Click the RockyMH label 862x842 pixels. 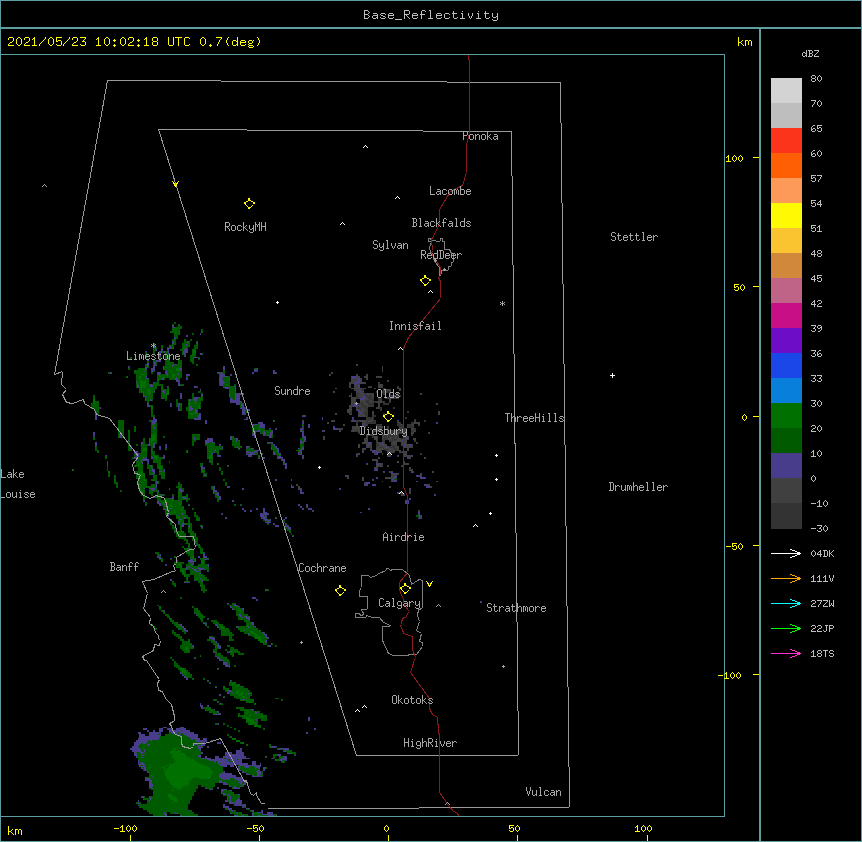coord(245,227)
